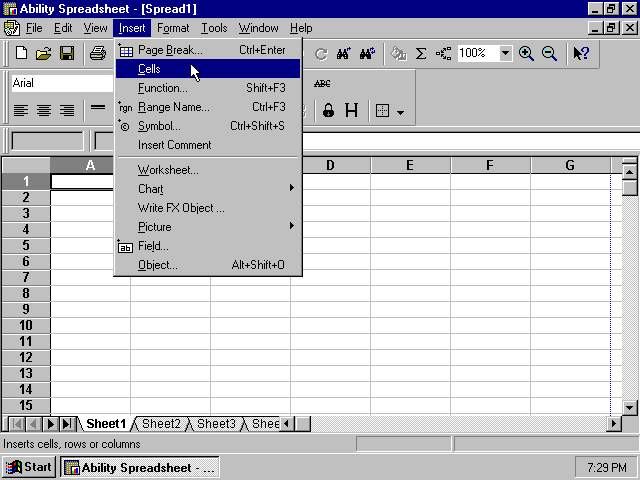
Task: Go to next sheet tab navigation button
Action: 51,424
